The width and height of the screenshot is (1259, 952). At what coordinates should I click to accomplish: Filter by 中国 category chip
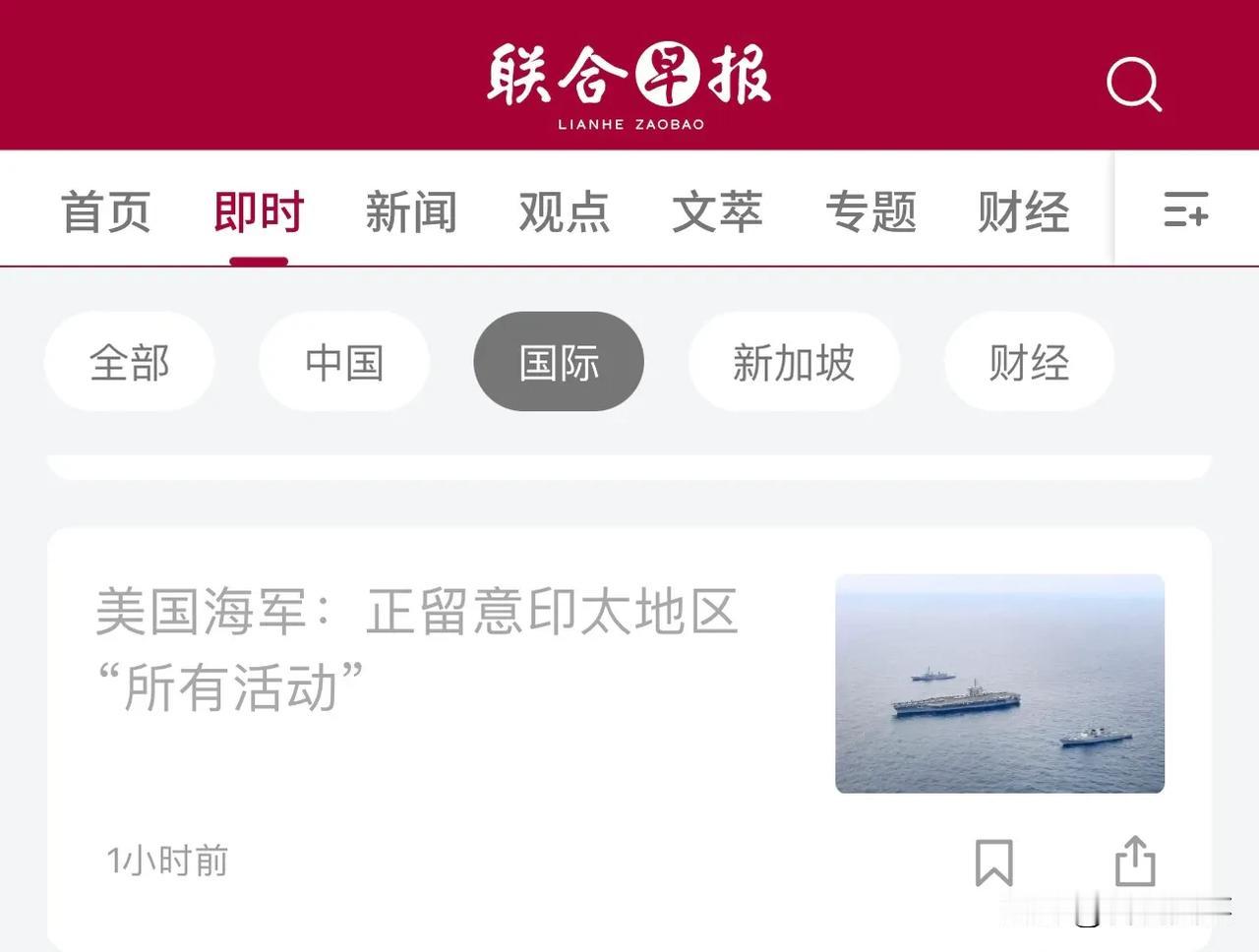[344, 362]
